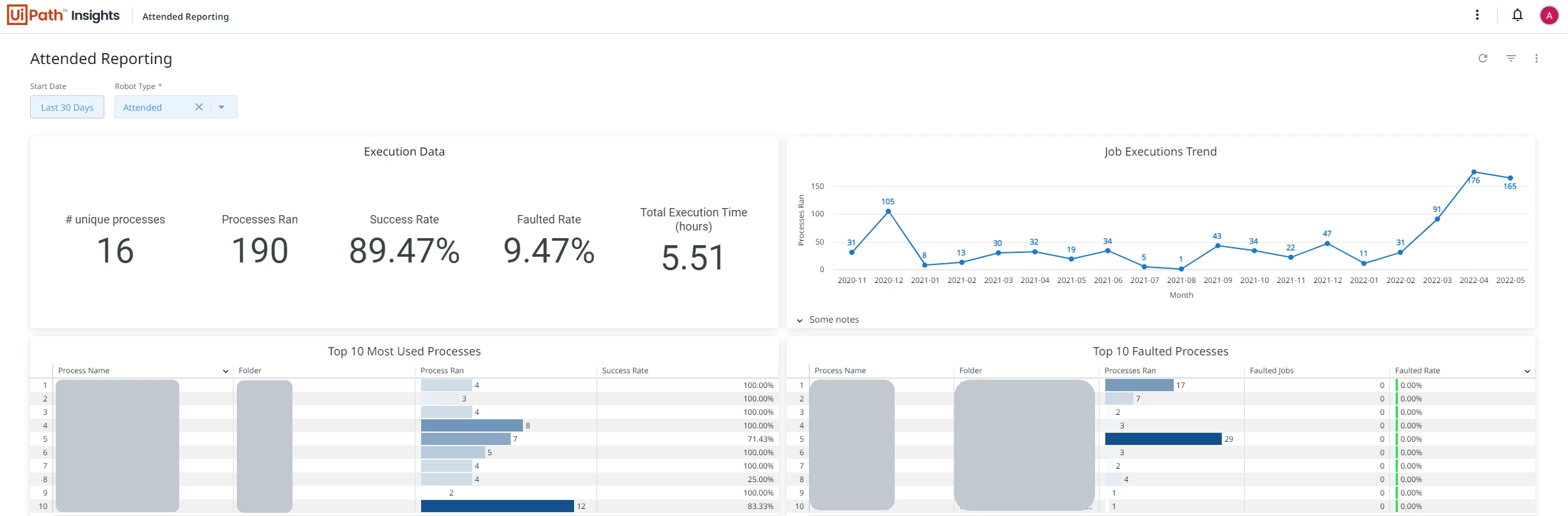The image size is (1568, 516).
Task: Open Faulted Rate column sort arrow
Action: [1528, 371]
